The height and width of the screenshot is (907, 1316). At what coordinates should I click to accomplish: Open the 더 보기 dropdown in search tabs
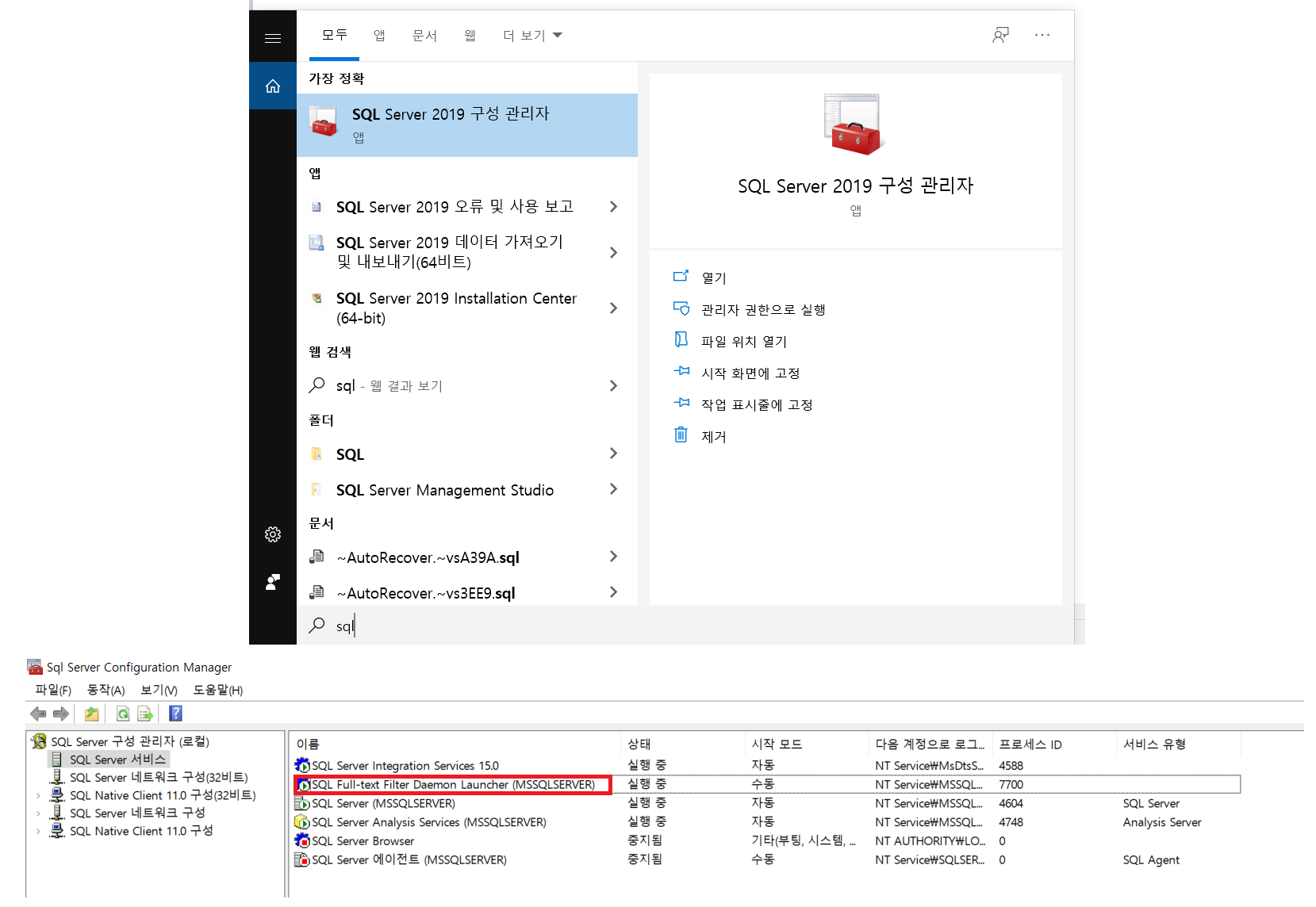tap(532, 36)
